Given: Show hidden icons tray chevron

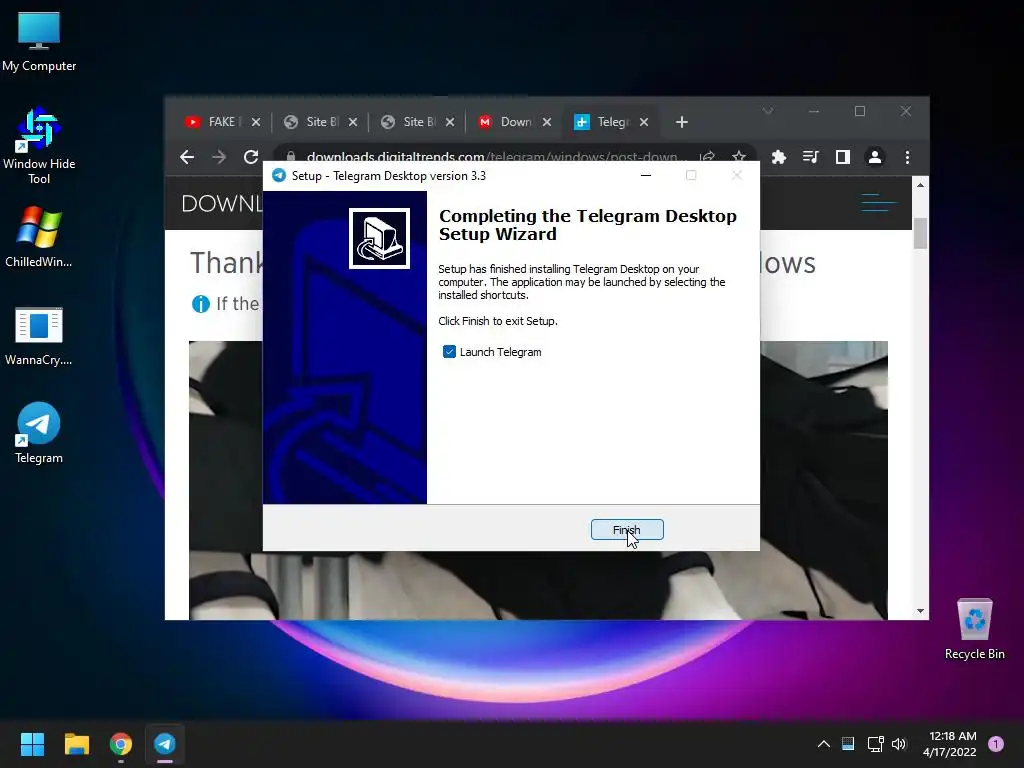Looking at the screenshot, I should pos(824,744).
